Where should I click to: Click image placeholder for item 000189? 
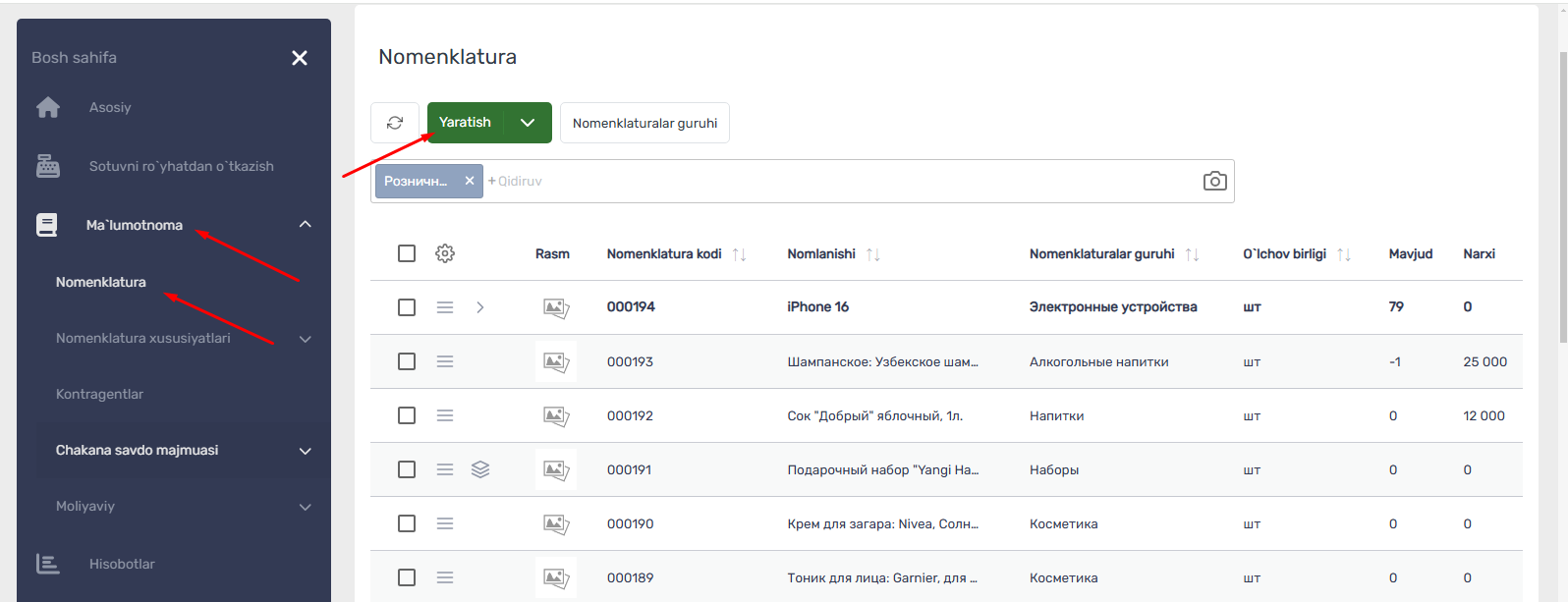coord(556,577)
